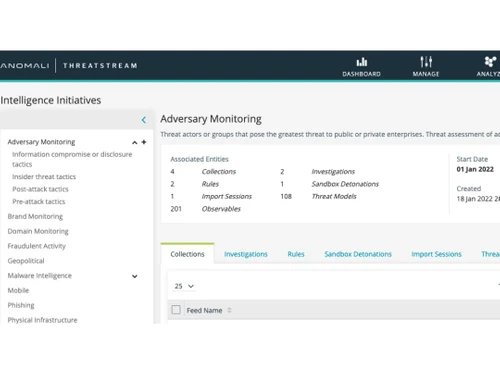Switch to the Rules tab
The width and height of the screenshot is (500, 375).
click(x=296, y=254)
